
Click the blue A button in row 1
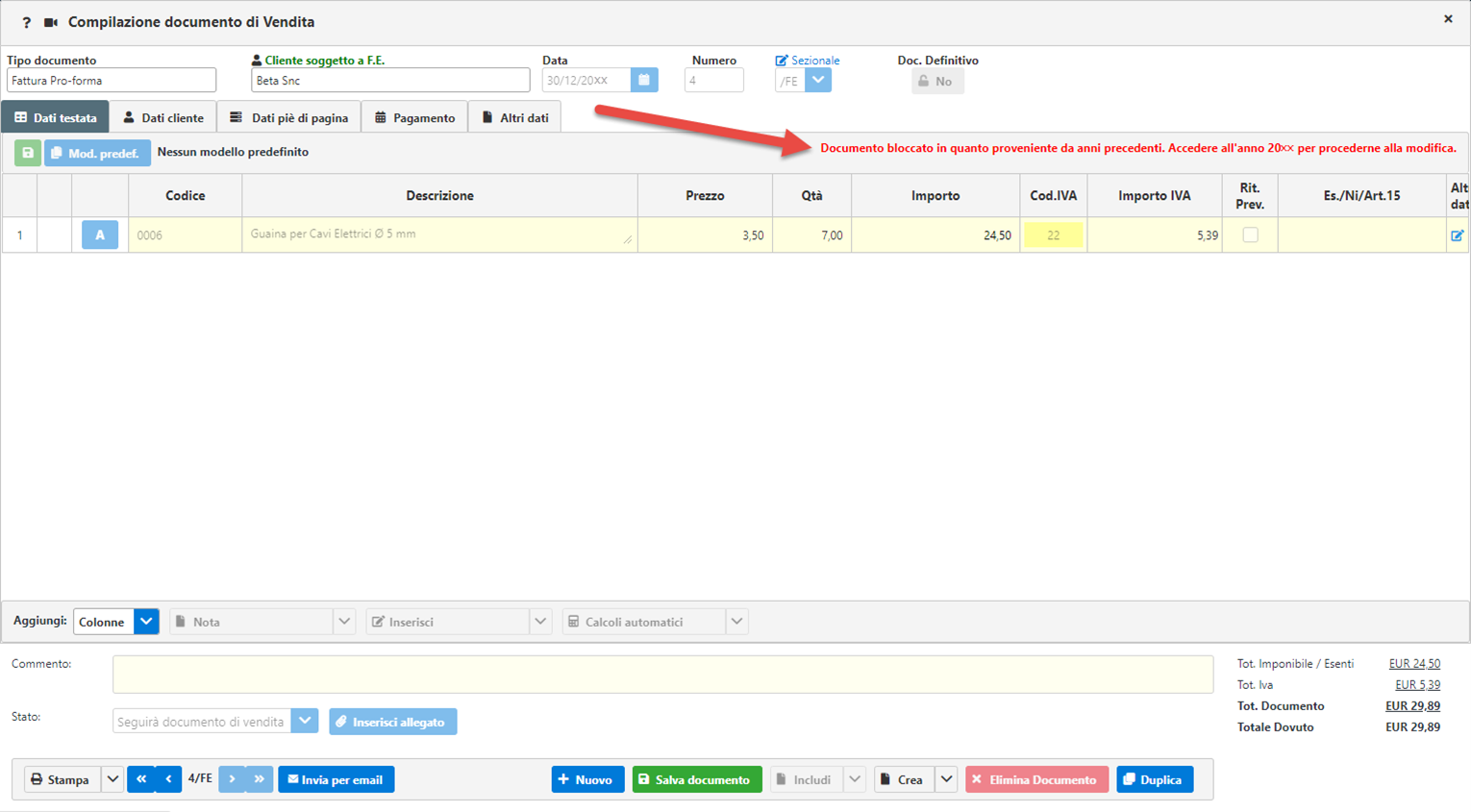(100, 235)
